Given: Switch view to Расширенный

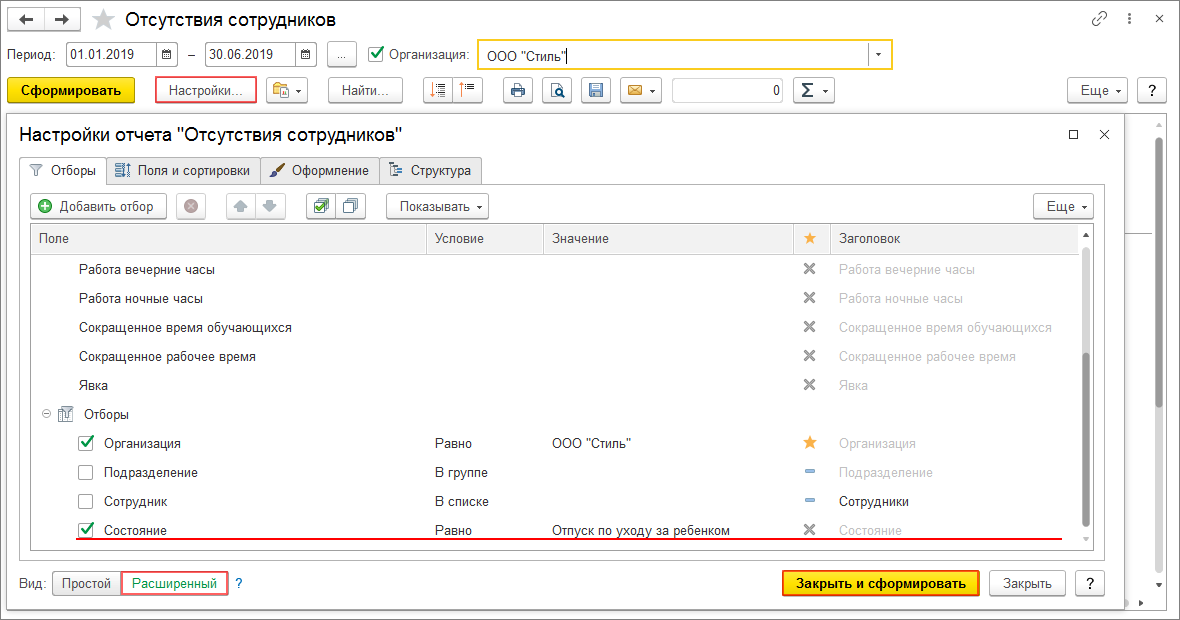Looking at the screenshot, I should click(175, 583).
